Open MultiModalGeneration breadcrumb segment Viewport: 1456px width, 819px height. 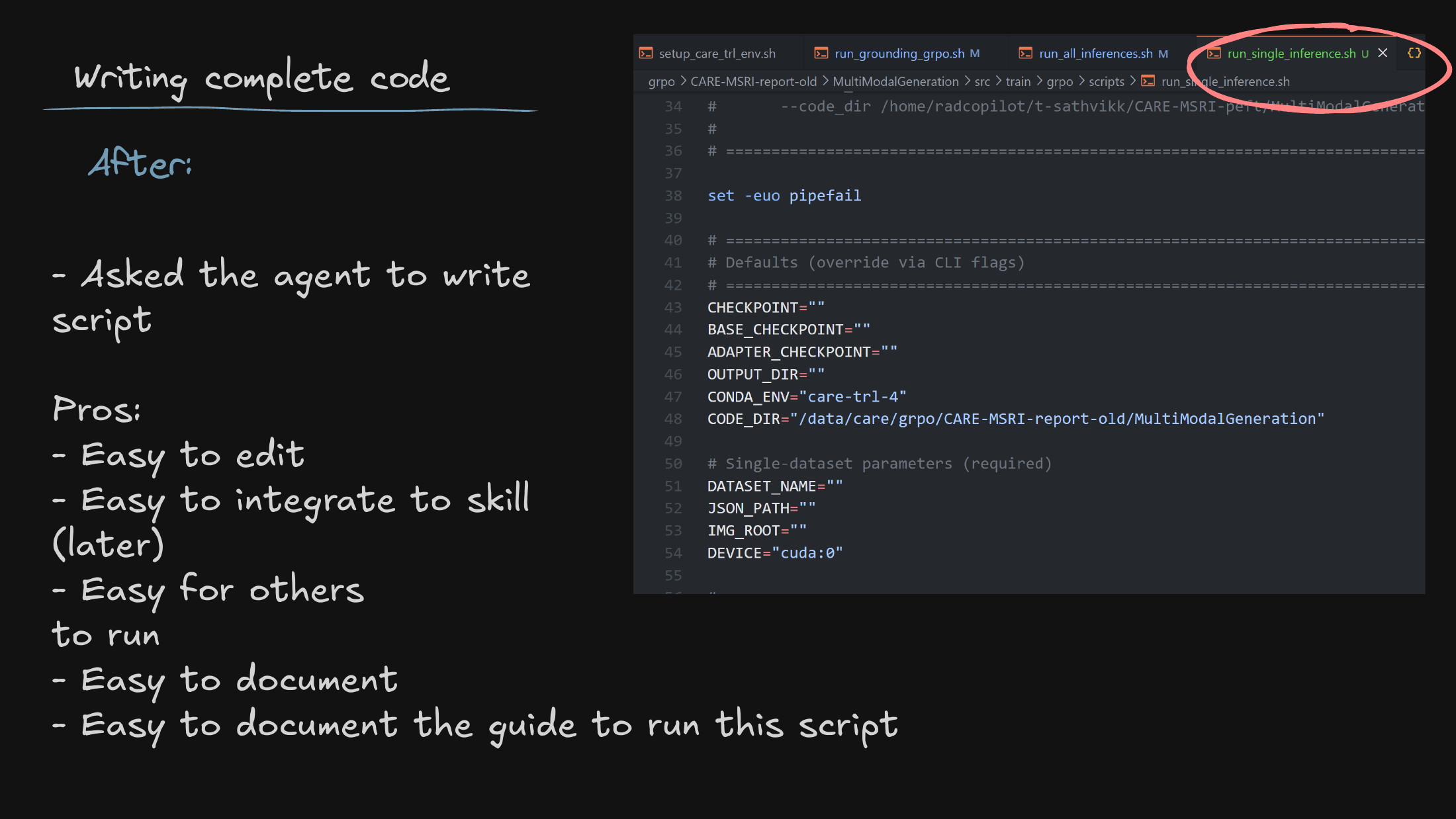(x=895, y=81)
